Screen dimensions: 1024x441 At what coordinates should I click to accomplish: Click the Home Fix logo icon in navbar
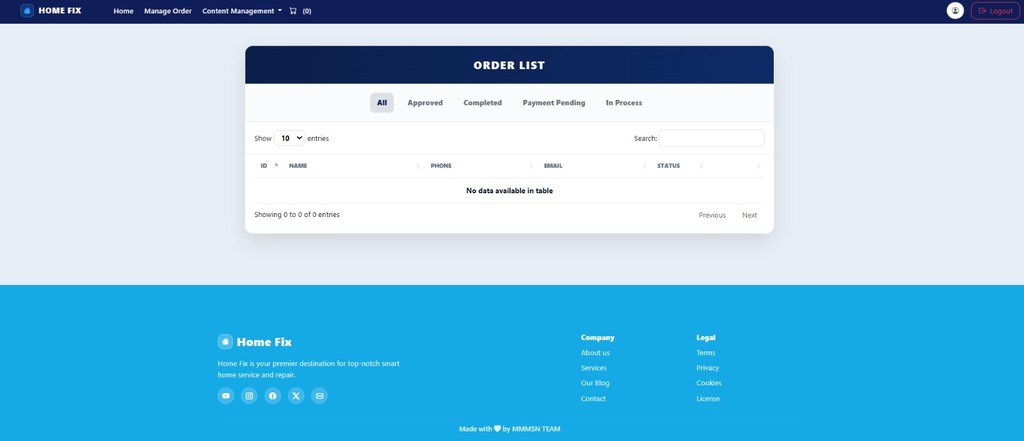27,10
